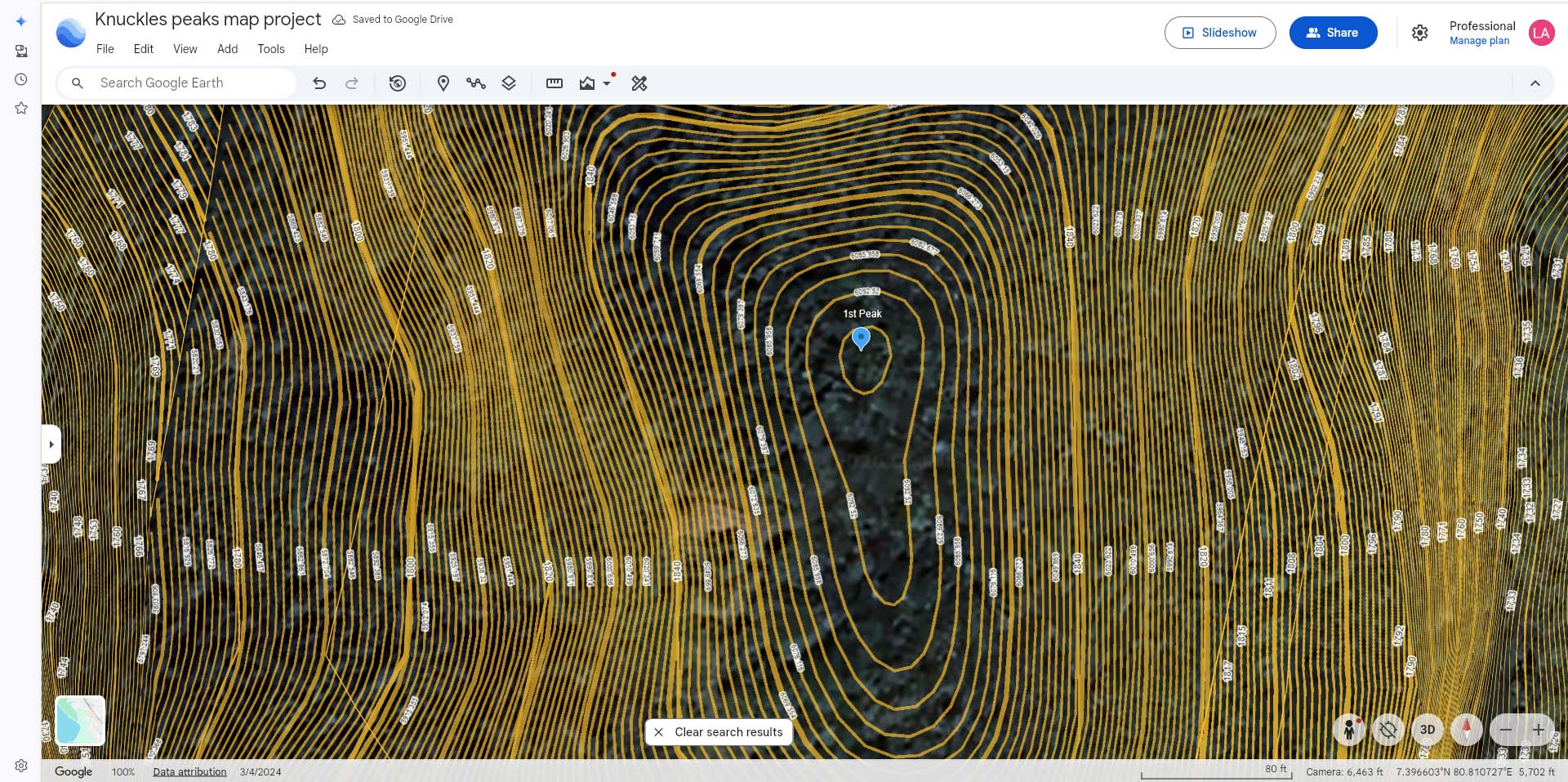Redo the last action
The width and height of the screenshot is (1568, 782).
click(352, 83)
